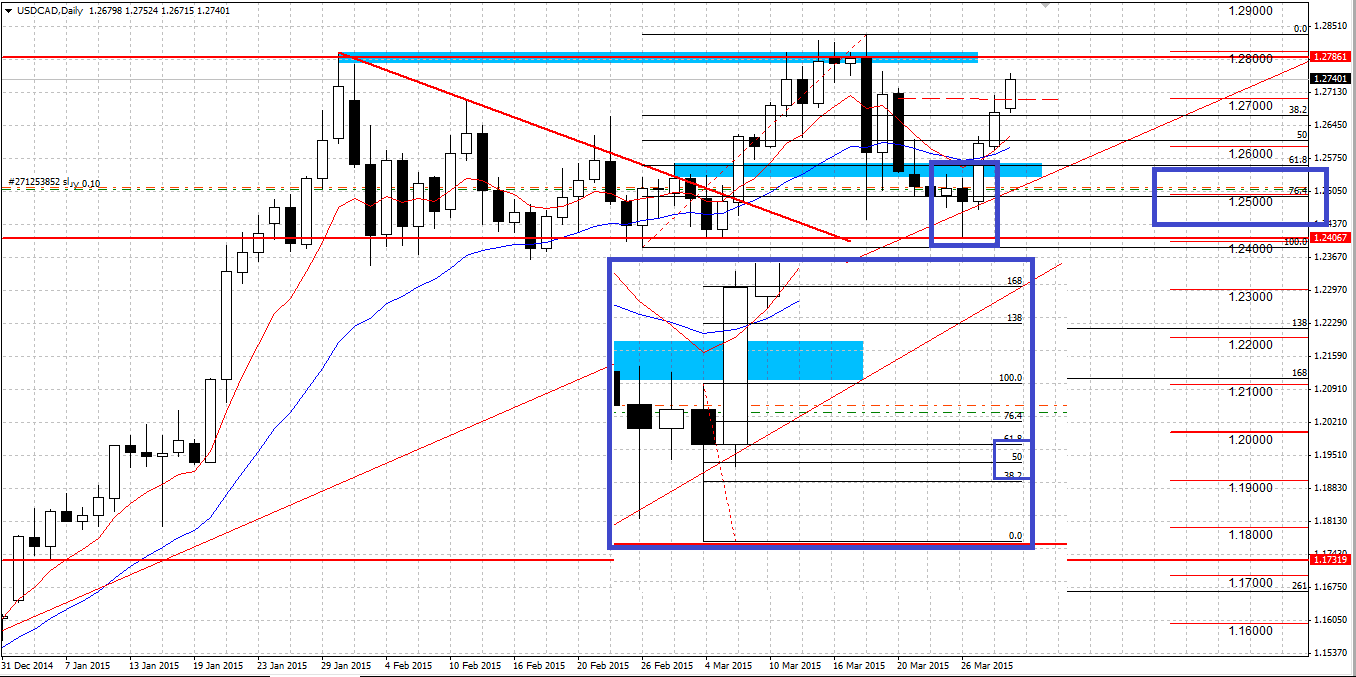The image size is (1356, 677).
Task: Select the open price value 1.26798
Action: point(105,10)
